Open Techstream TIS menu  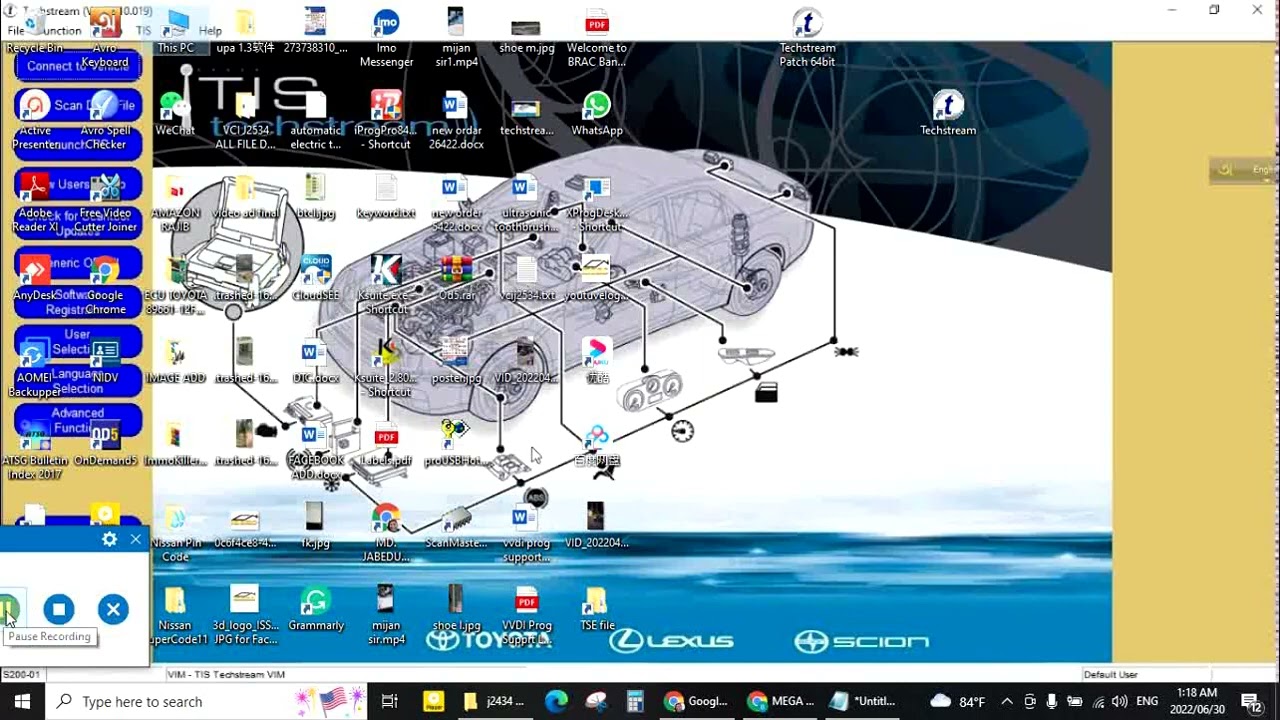tap(143, 31)
